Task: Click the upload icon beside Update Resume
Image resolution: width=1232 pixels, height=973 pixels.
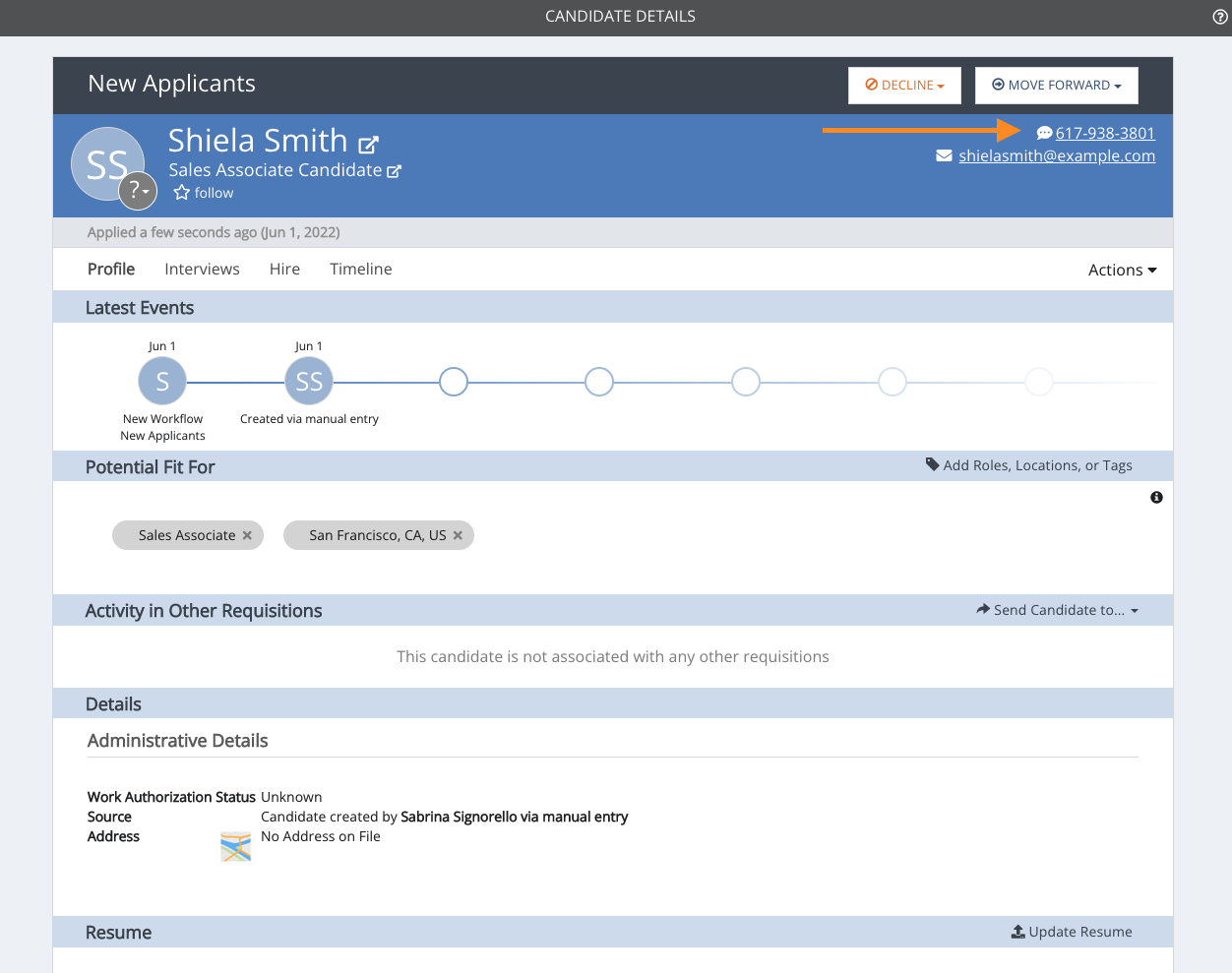Action: (1018, 932)
